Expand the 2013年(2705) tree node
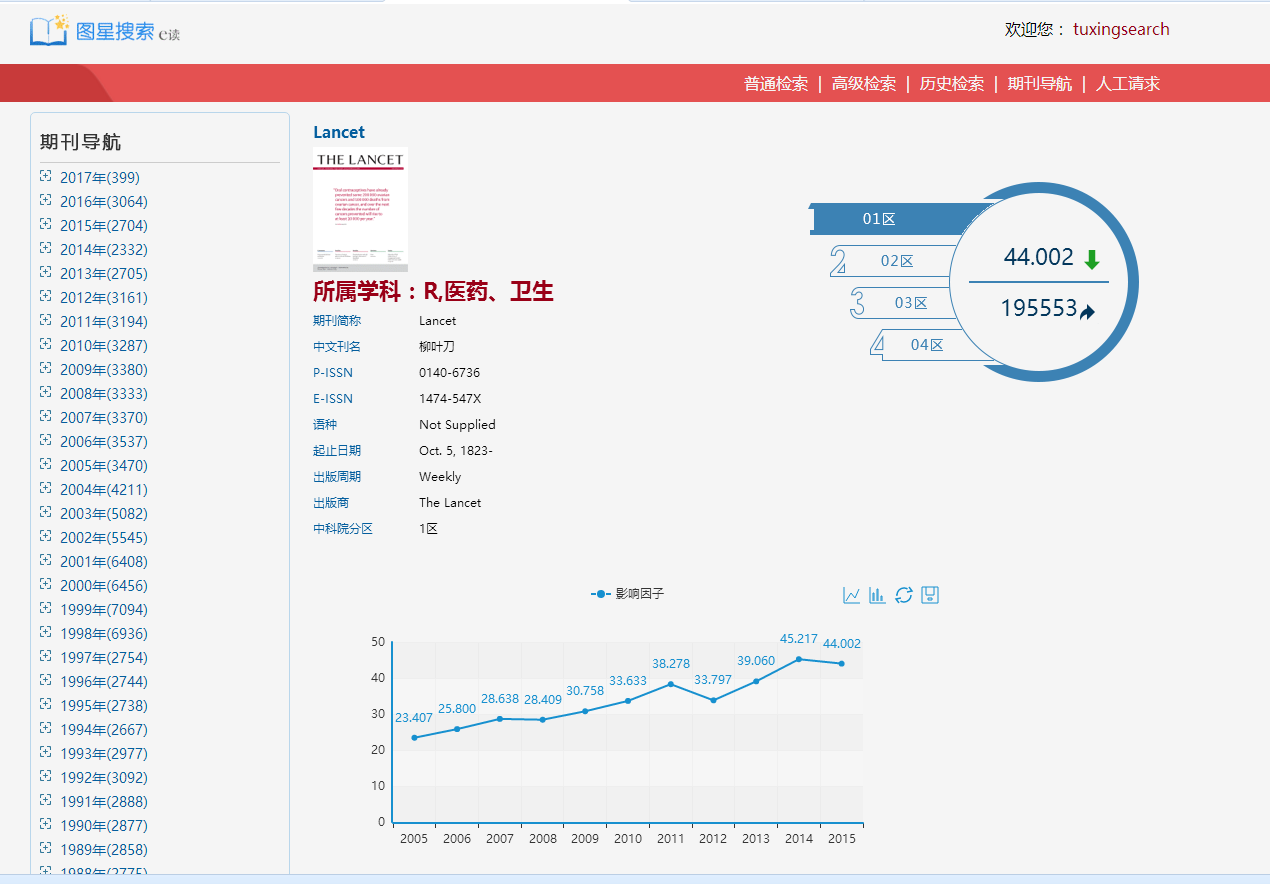Screen dimensions: 1270x884 click(45, 272)
